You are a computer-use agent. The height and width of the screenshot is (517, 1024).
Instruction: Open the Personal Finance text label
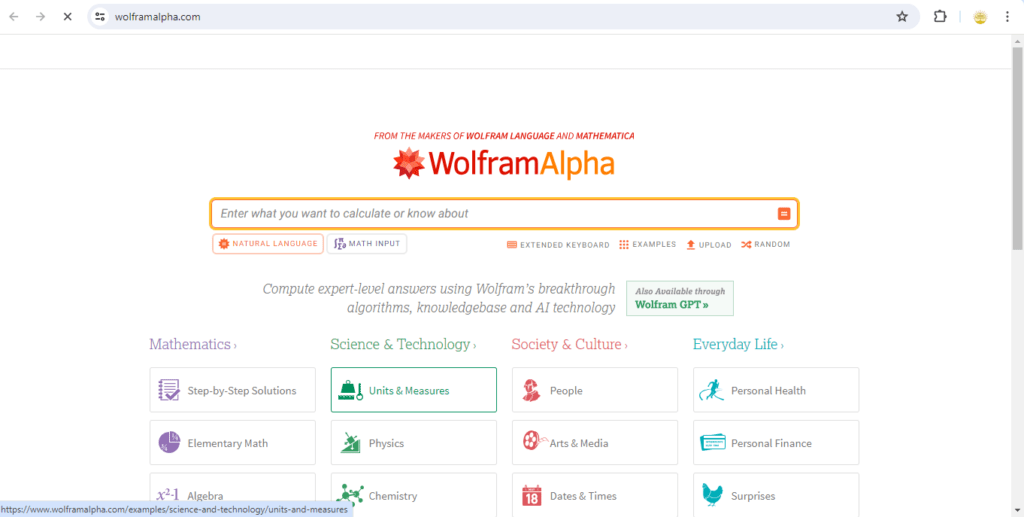click(771, 443)
